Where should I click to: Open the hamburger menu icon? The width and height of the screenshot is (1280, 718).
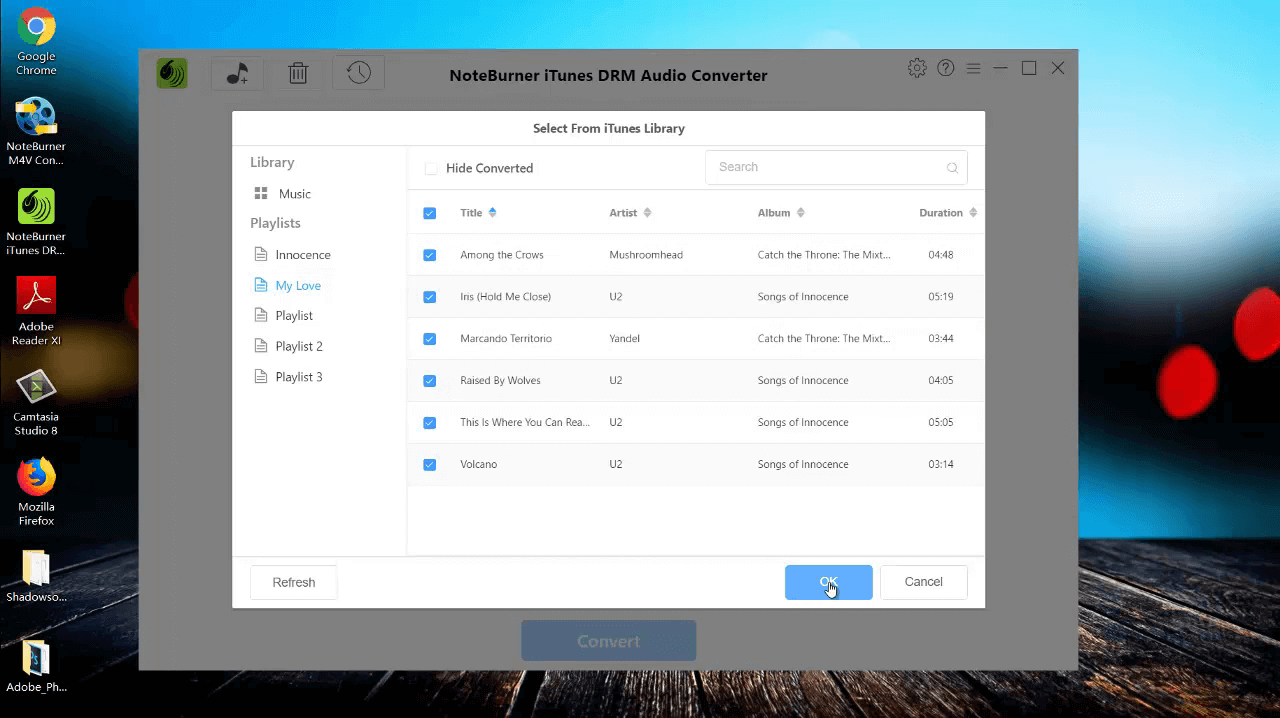click(x=973, y=69)
